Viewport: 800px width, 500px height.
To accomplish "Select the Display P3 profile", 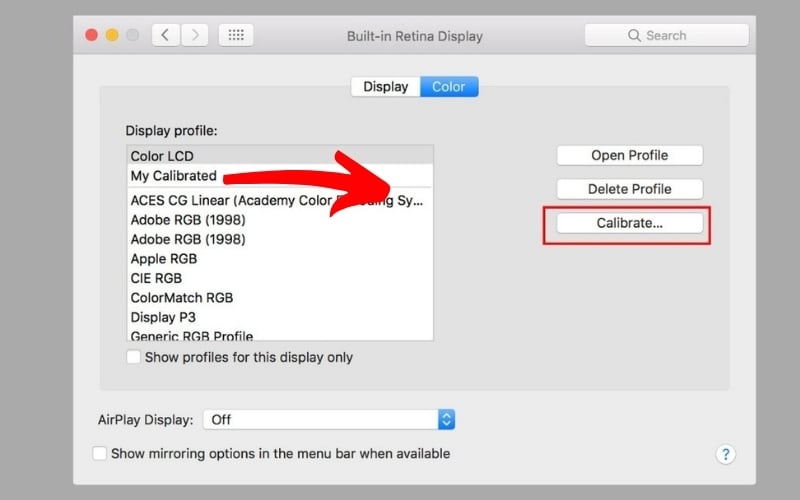I will click(280, 317).
